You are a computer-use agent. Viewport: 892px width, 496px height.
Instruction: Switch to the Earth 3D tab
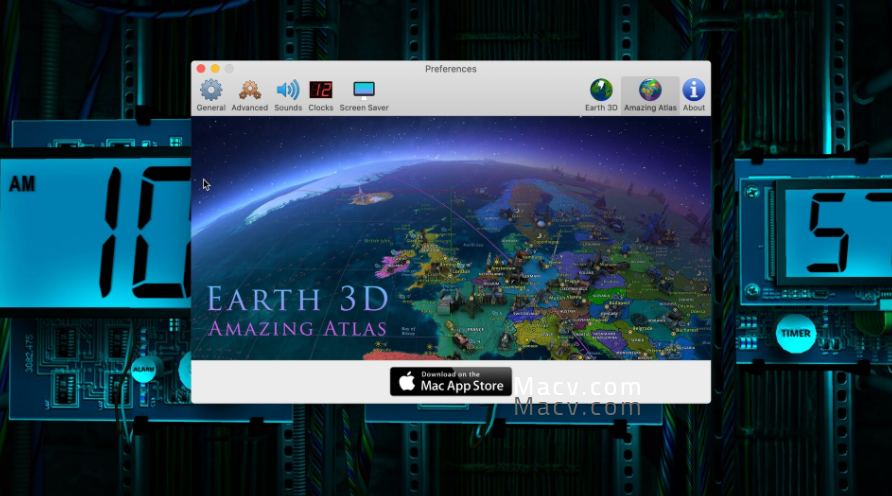pyautogui.click(x=601, y=95)
